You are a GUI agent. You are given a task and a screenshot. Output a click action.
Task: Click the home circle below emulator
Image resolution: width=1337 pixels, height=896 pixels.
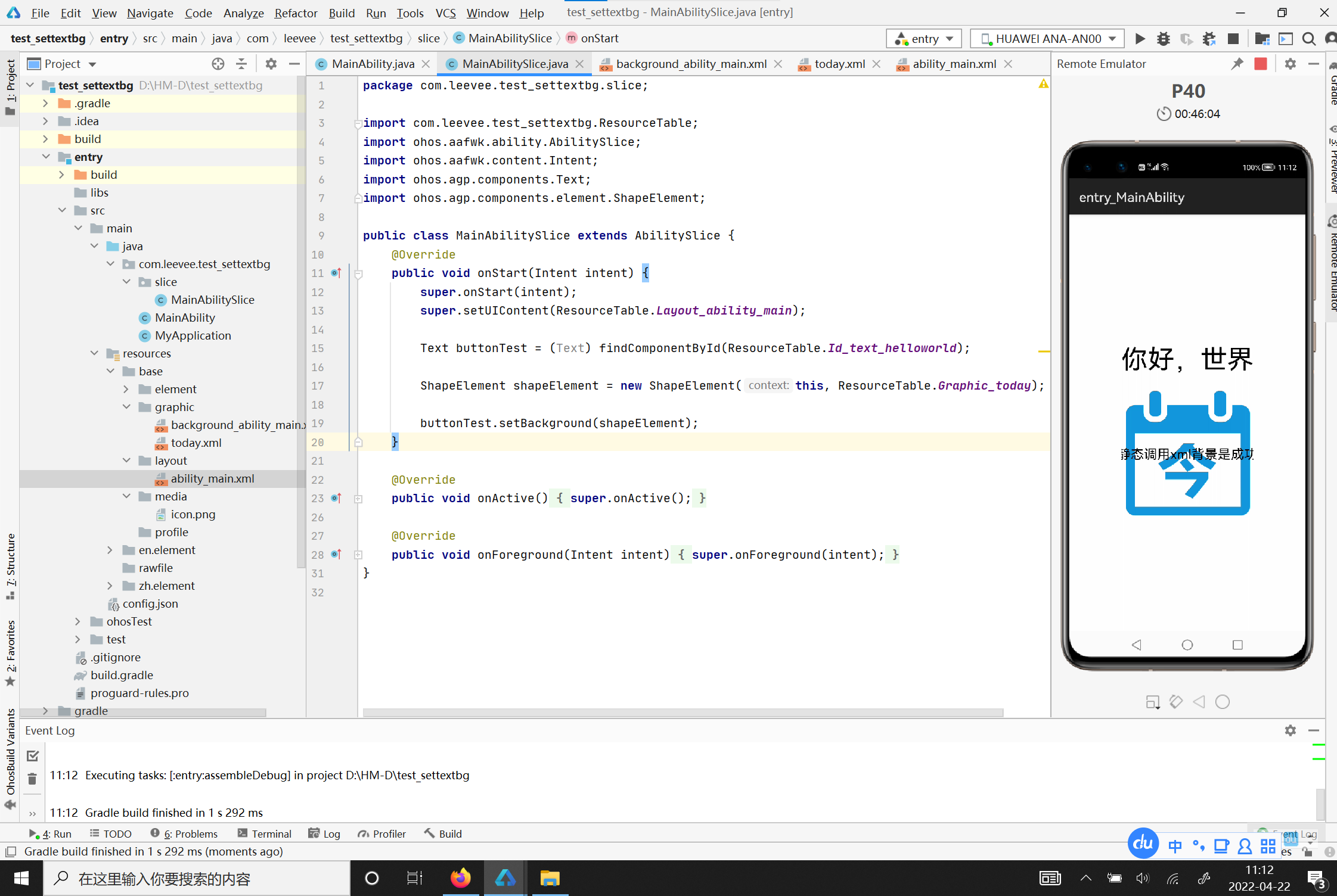point(1223,702)
